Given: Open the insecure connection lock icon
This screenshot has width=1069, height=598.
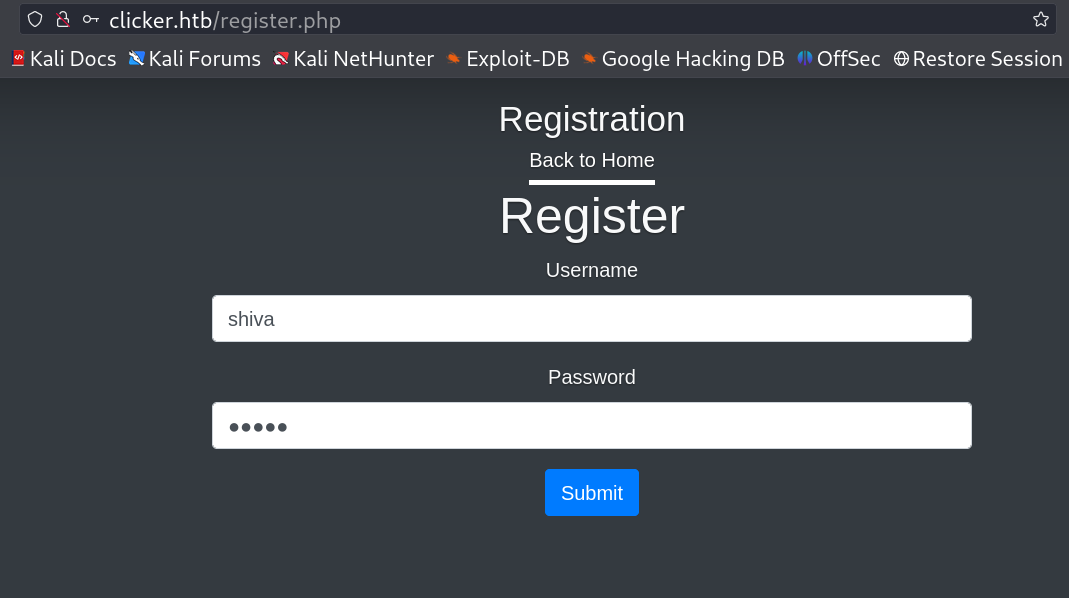Looking at the screenshot, I should pyautogui.click(x=63, y=19).
